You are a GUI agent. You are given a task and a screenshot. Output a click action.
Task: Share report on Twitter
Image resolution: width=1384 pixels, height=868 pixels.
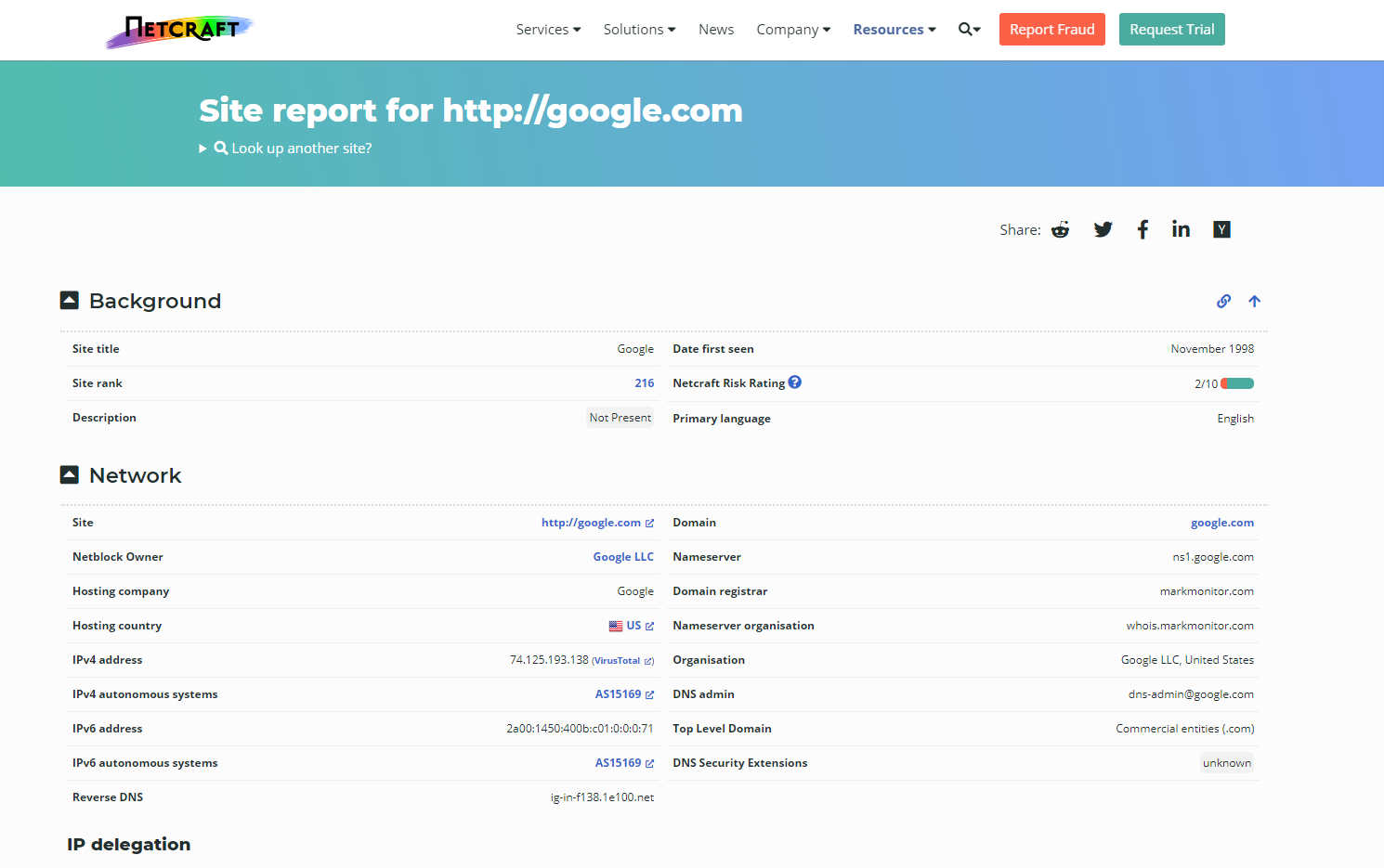[1103, 230]
